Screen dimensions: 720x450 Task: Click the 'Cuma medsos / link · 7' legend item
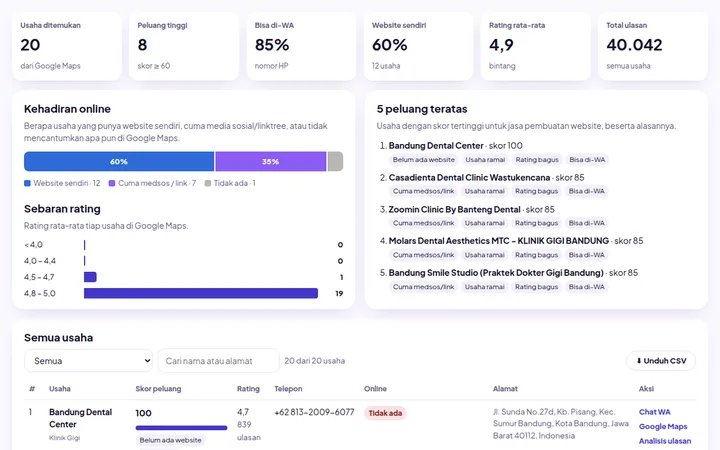click(152, 183)
